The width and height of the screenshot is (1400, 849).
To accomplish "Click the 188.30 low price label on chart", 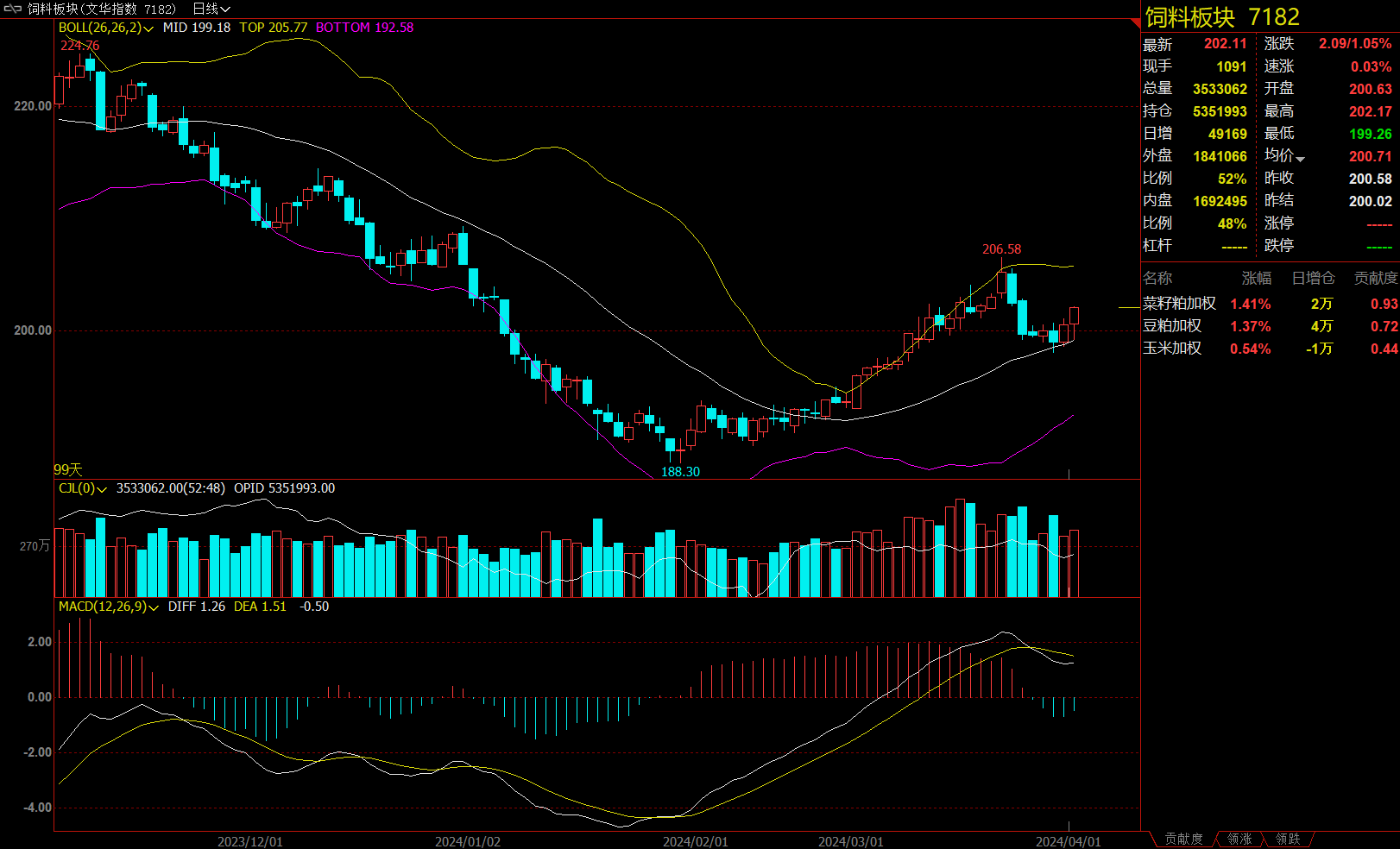I will tap(680, 472).
